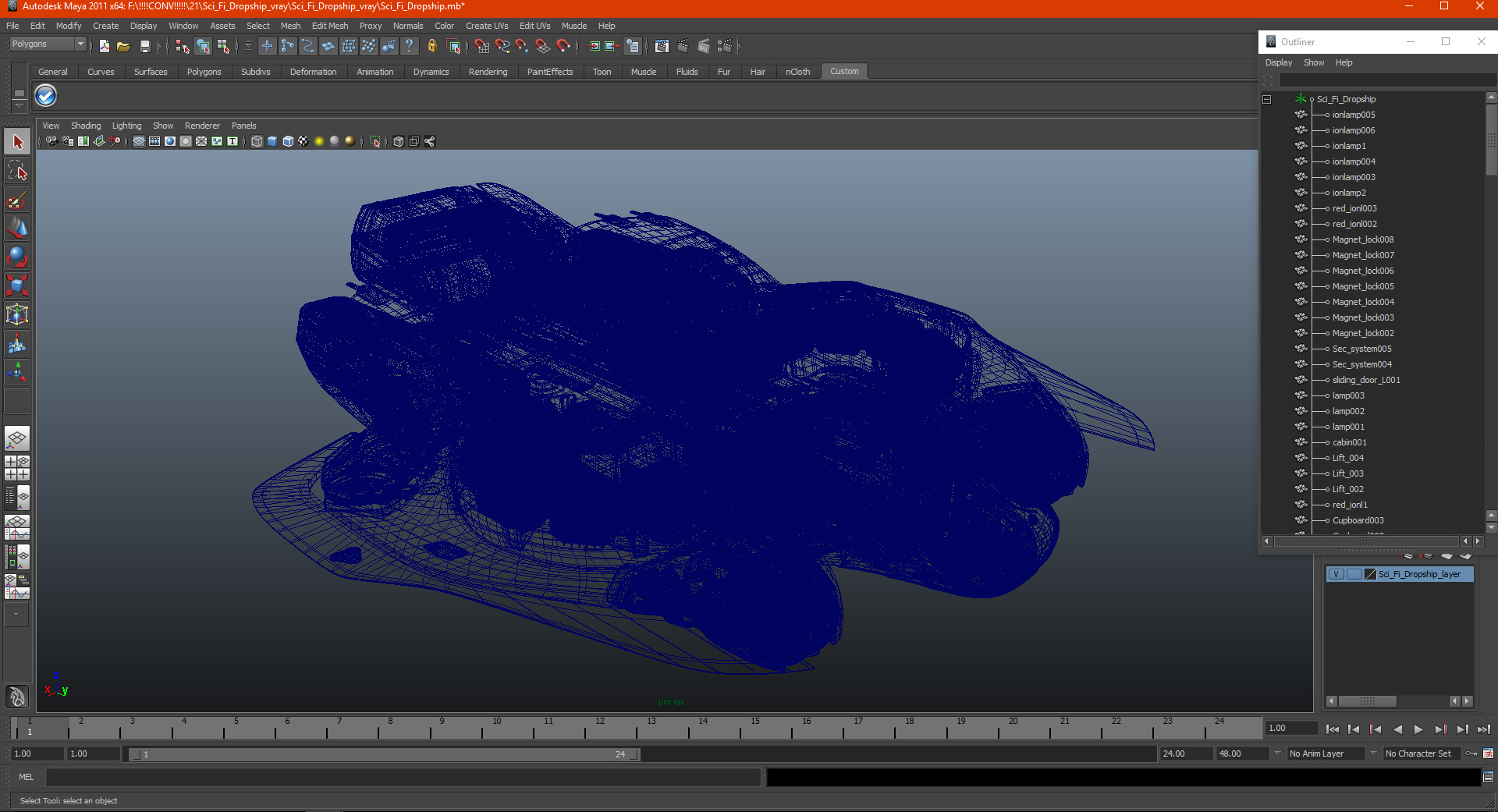
Task: Go to end of playback range
Action: coord(1484,729)
